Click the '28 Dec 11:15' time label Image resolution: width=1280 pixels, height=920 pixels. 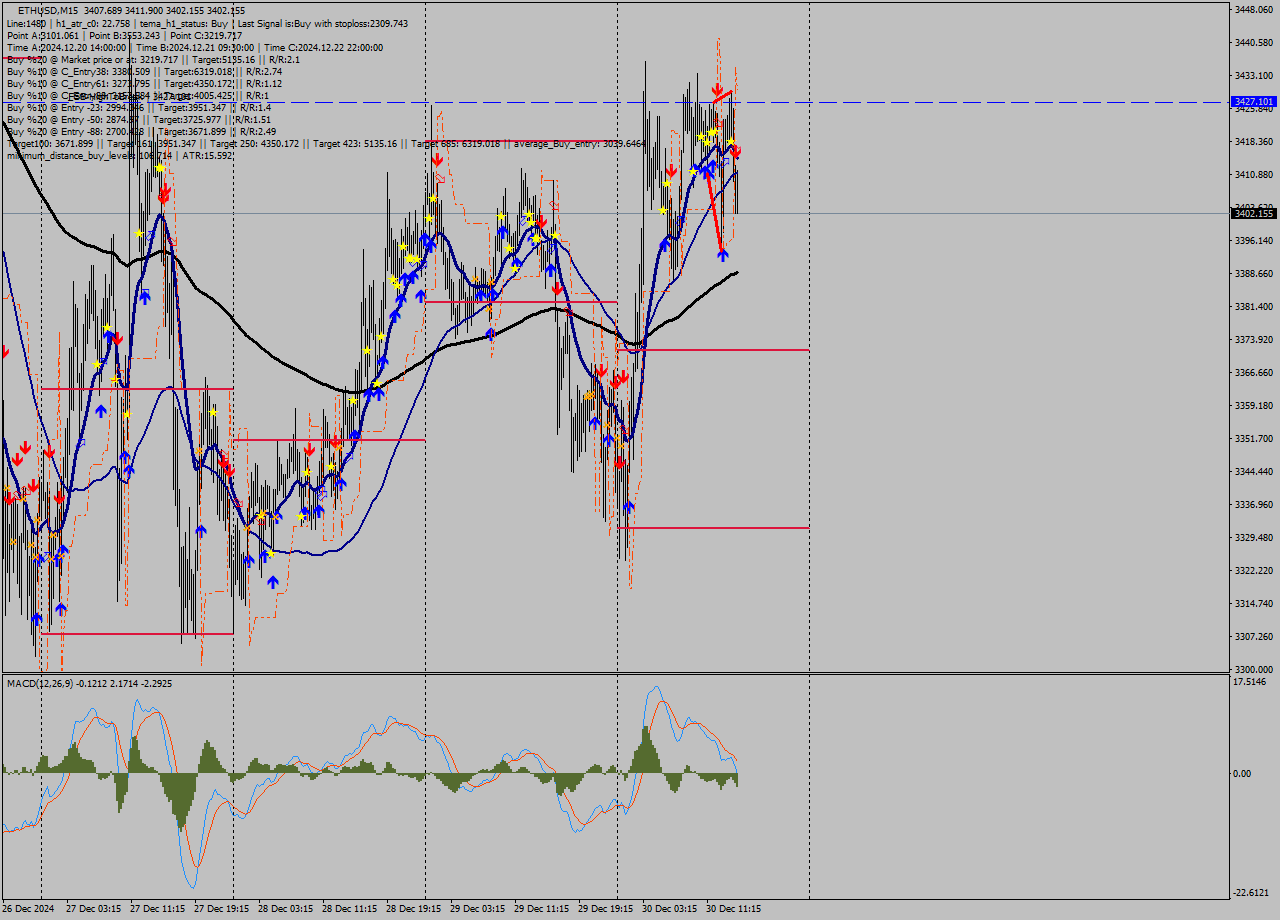tap(349, 909)
